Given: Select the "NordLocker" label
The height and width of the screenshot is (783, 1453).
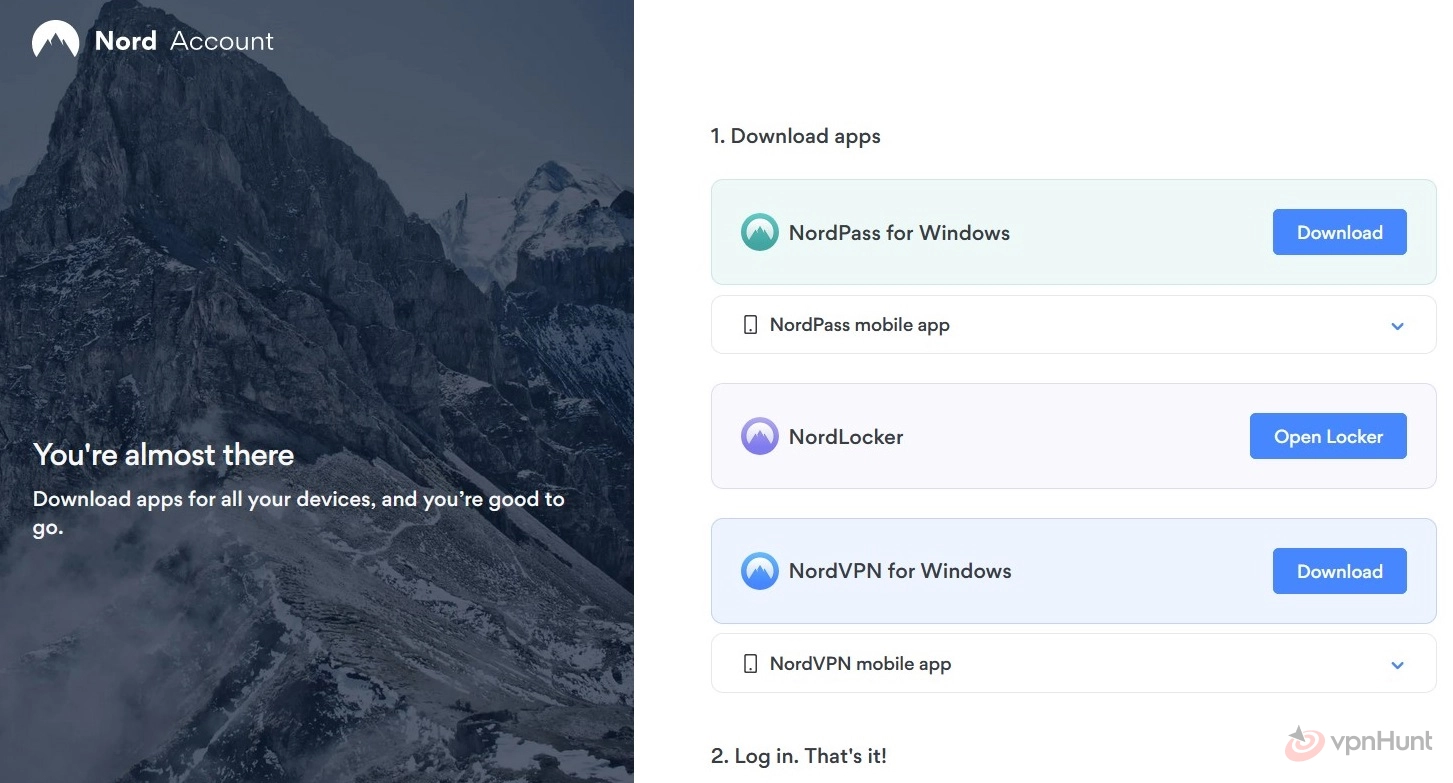Looking at the screenshot, I should tap(846, 437).
